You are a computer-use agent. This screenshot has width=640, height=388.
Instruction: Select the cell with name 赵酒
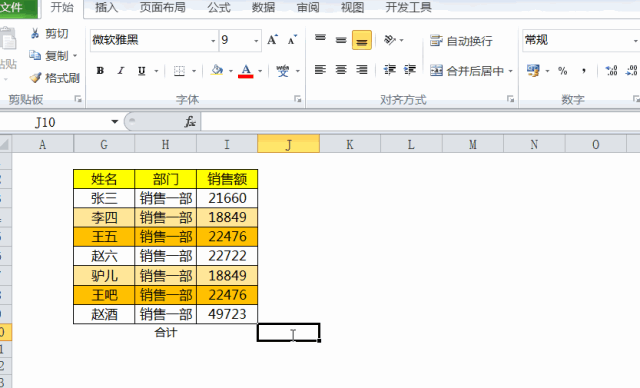coord(104,314)
